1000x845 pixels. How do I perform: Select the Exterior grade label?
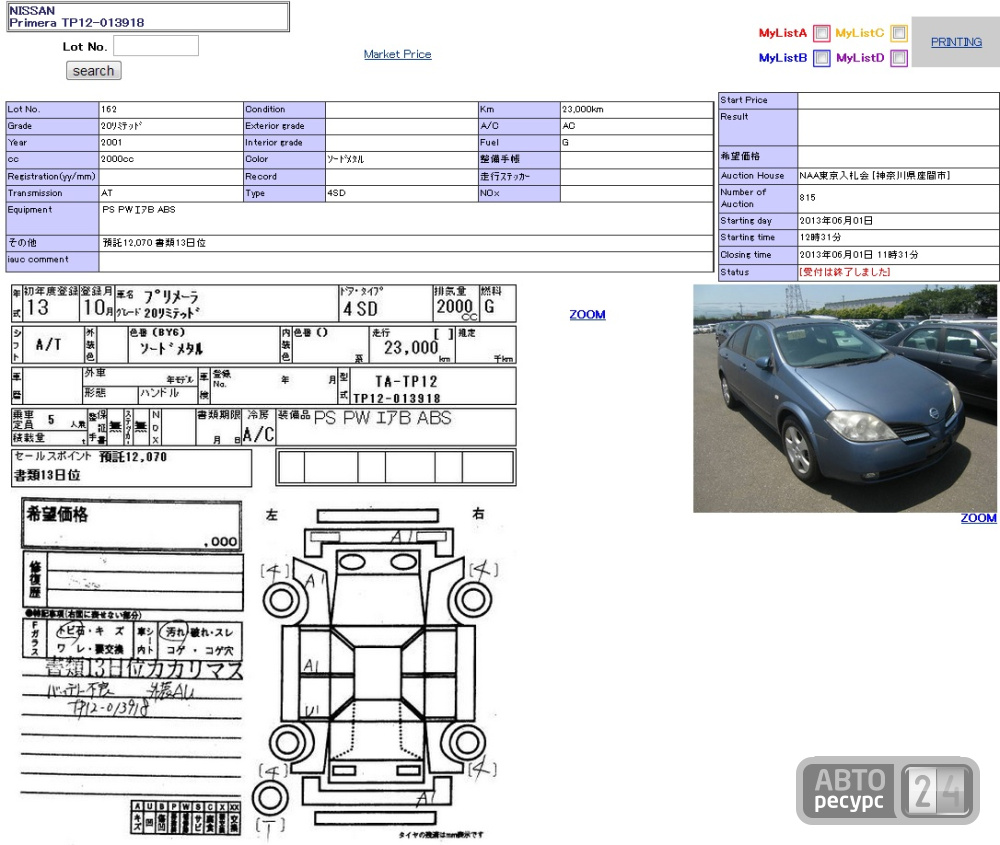[275, 126]
